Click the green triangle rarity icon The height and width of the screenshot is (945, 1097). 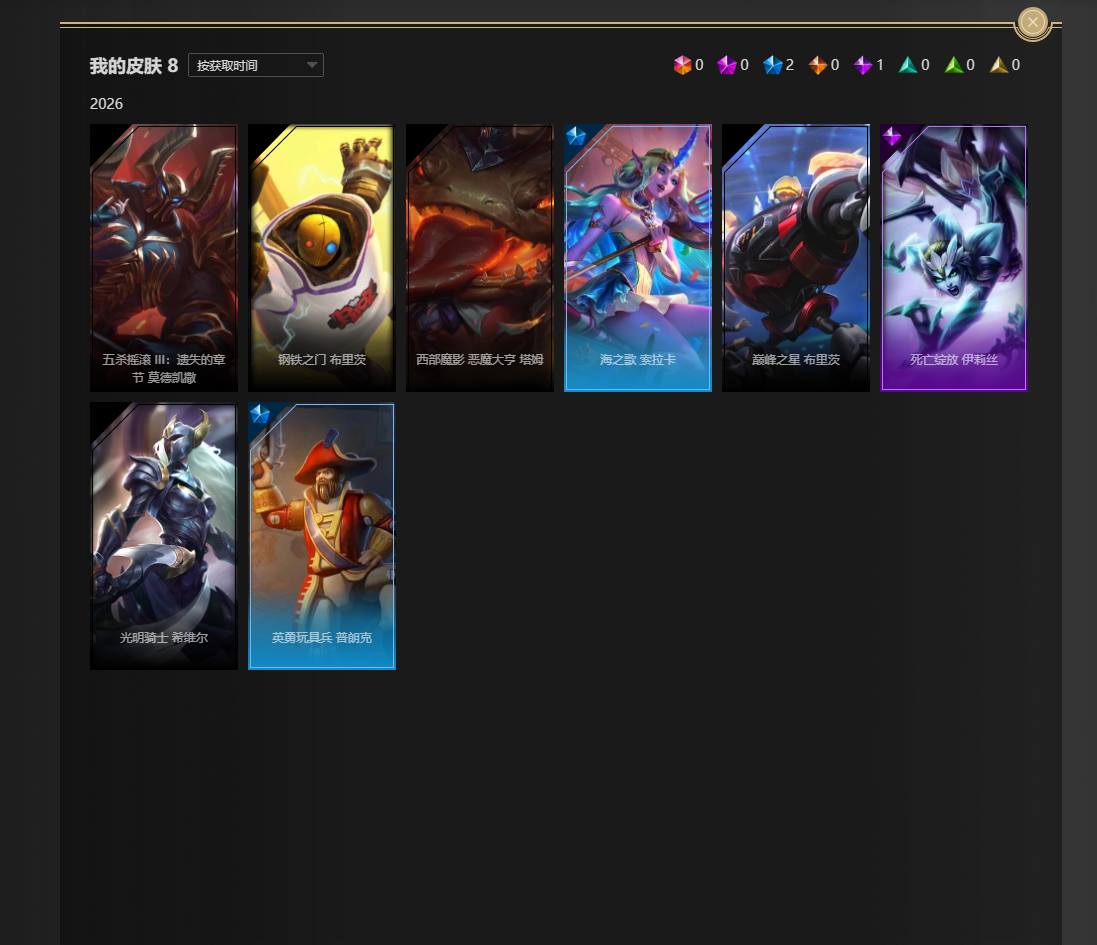(x=953, y=65)
